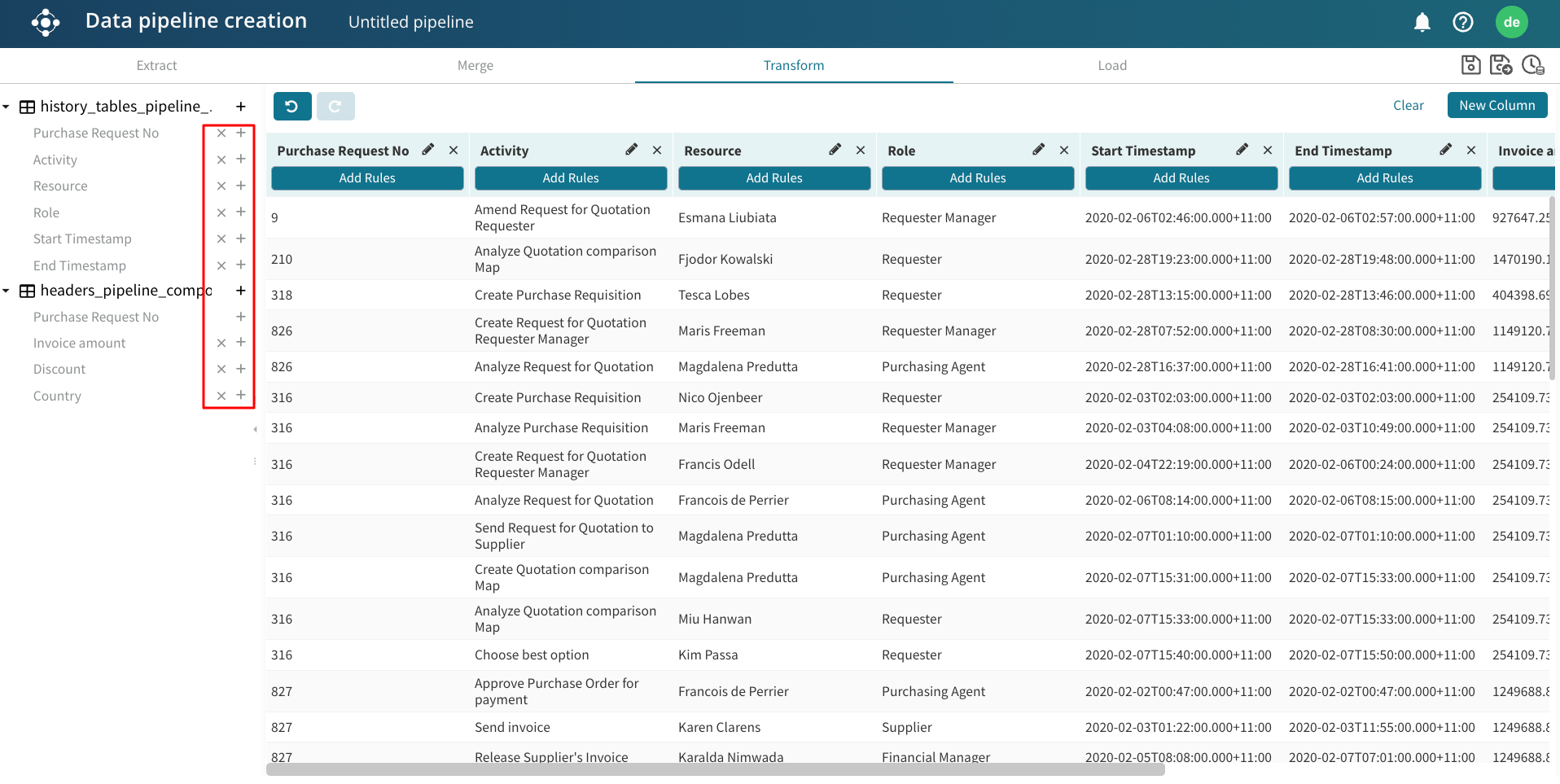Click Add Rules under Purchase Request No

(x=367, y=177)
